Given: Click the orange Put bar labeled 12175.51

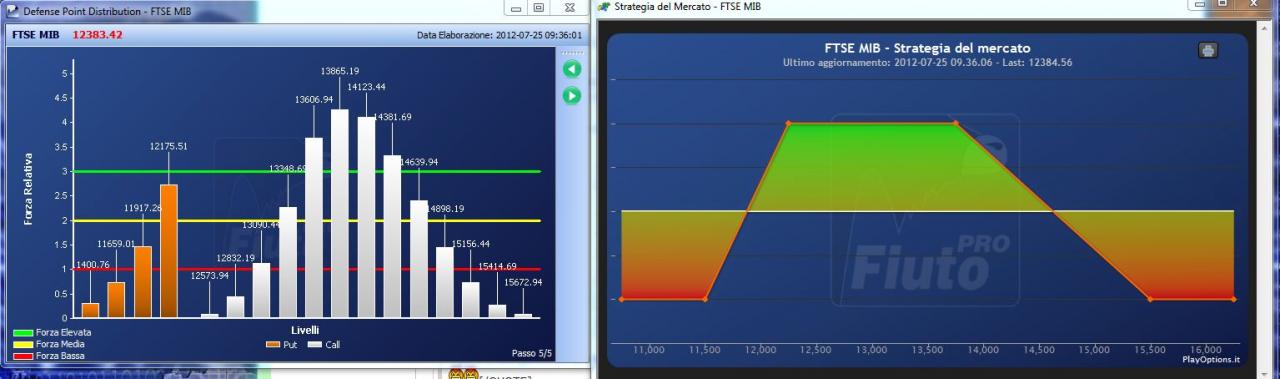Looking at the screenshot, I should (169, 251).
